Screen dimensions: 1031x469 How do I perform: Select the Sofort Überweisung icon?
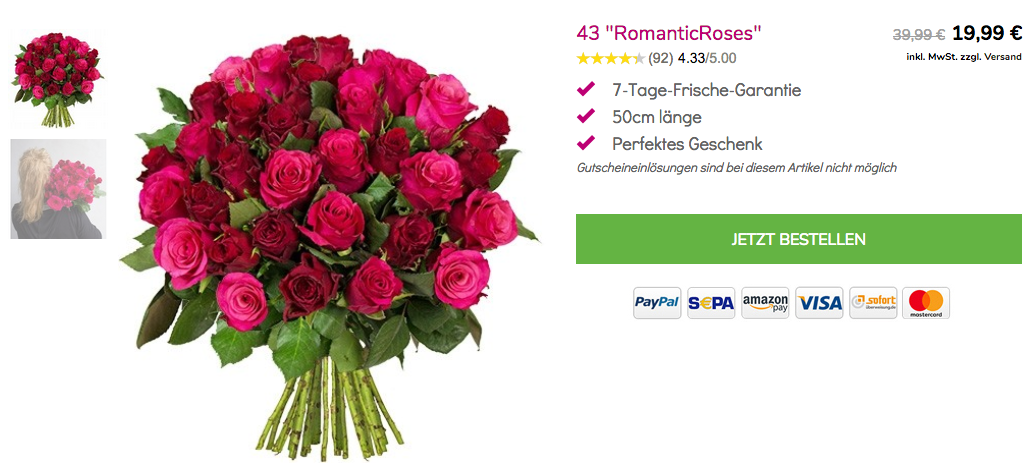pyautogui.click(x=873, y=303)
